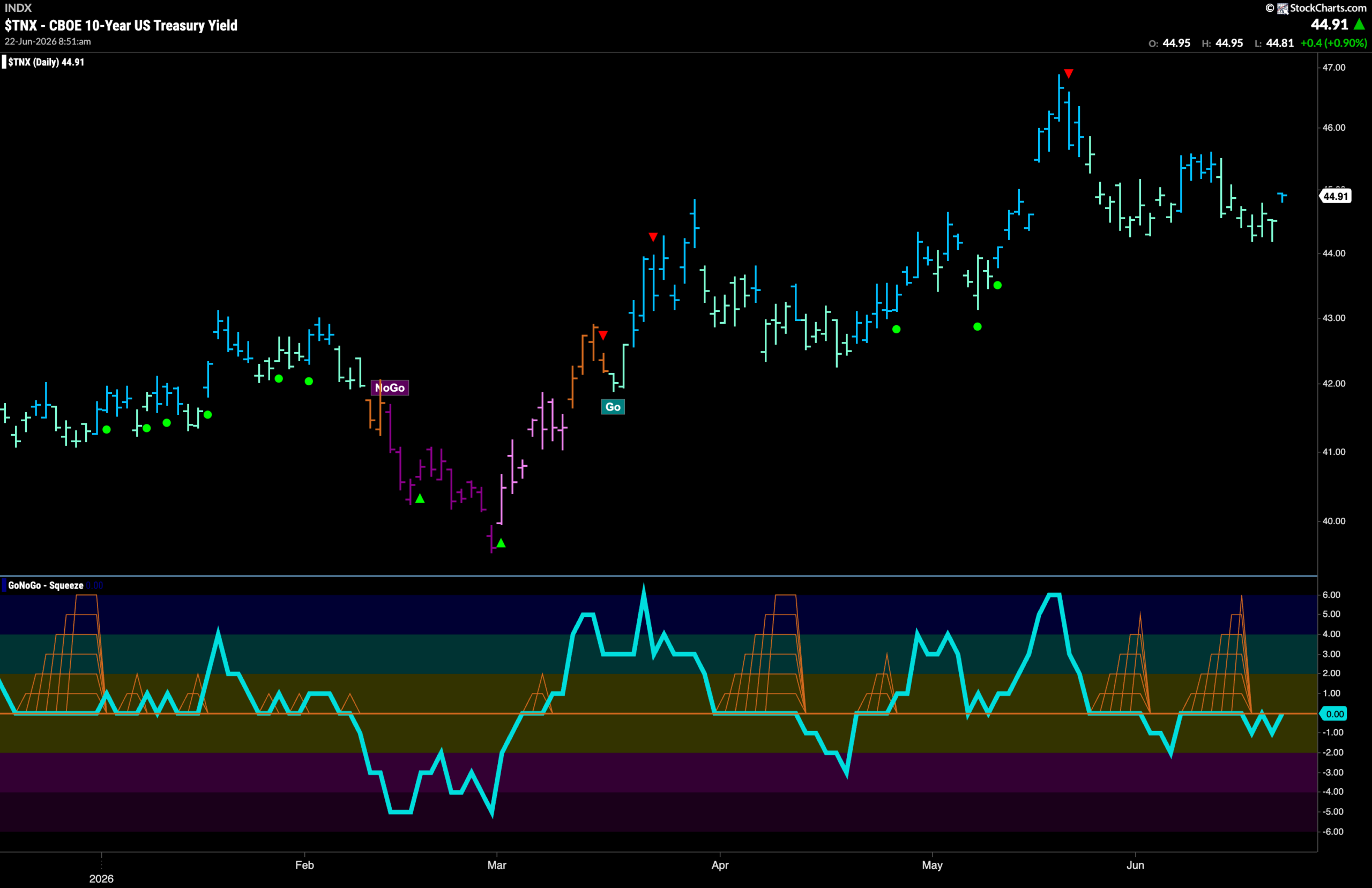Click the May label on time axis
This screenshot has width=1372, height=888.
click(x=932, y=865)
